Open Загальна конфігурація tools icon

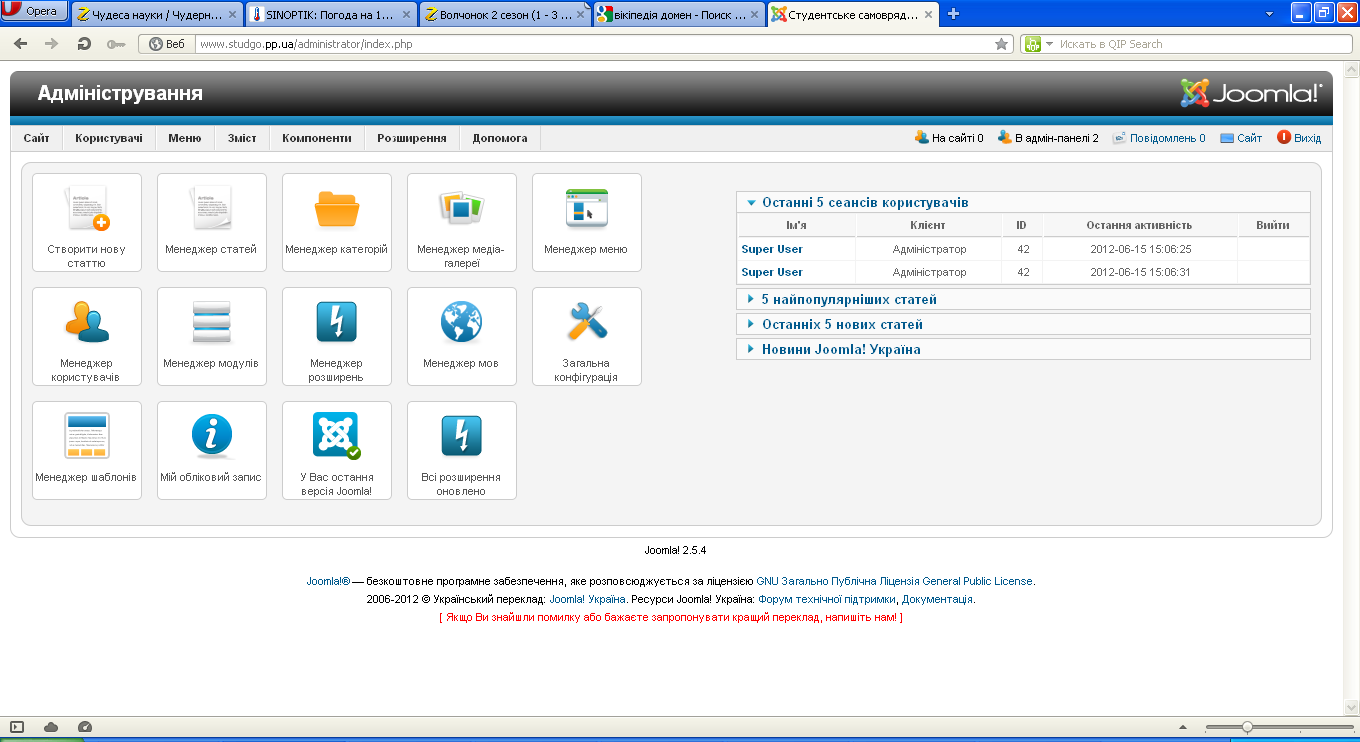click(x=587, y=336)
